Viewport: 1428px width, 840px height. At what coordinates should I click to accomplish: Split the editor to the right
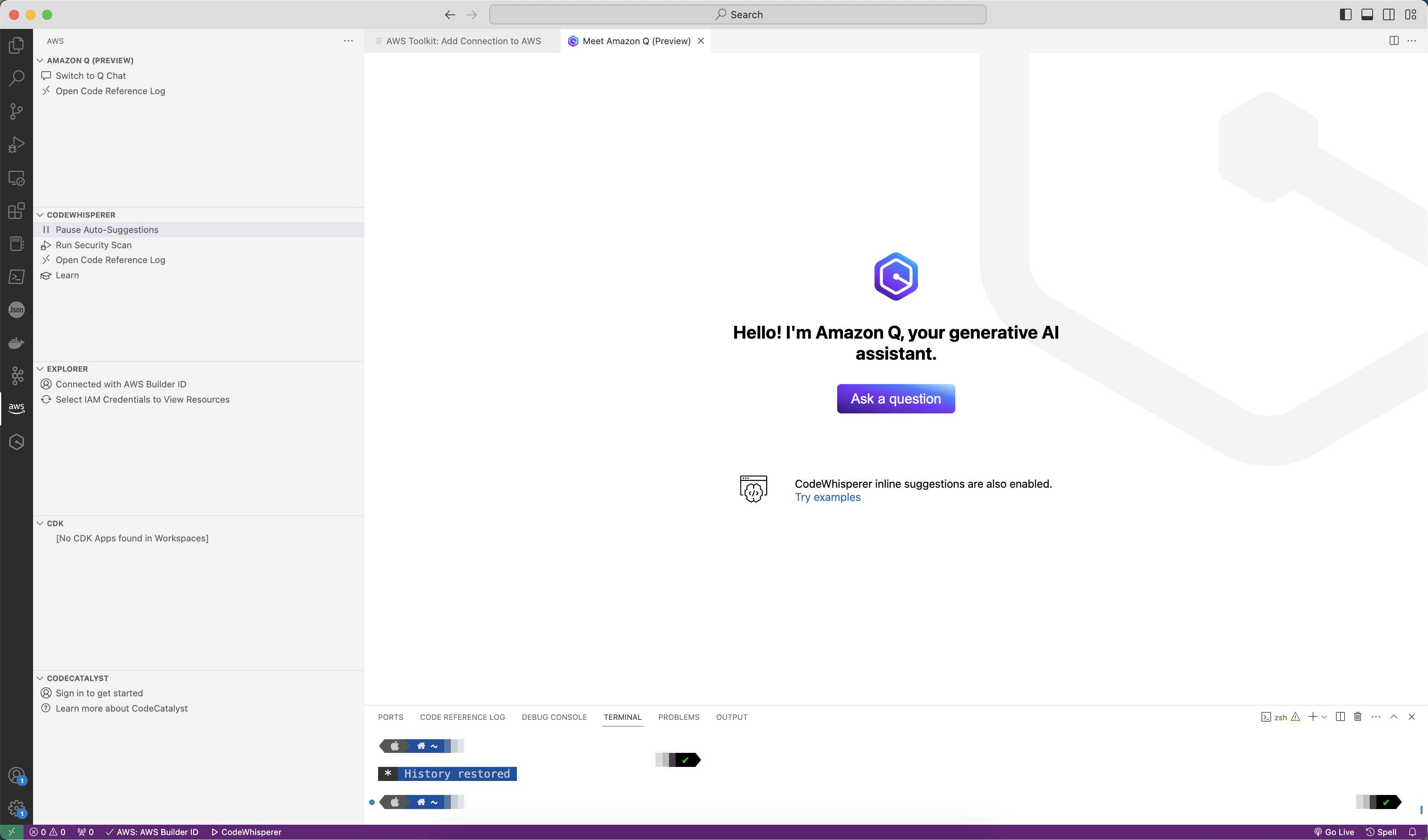click(x=1394, y=41)
